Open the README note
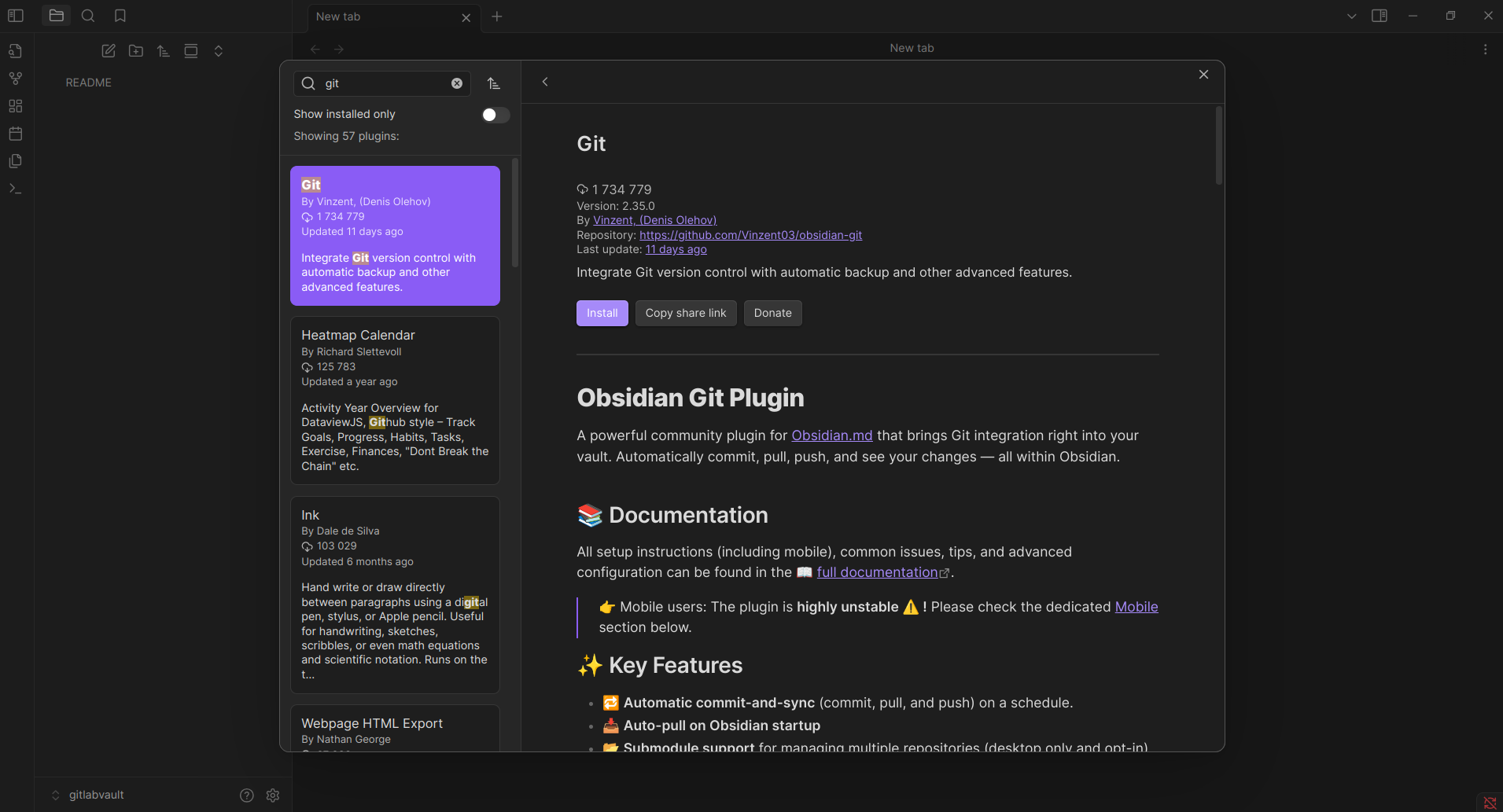The image size is (1503, 812). (x=88, y=83)
